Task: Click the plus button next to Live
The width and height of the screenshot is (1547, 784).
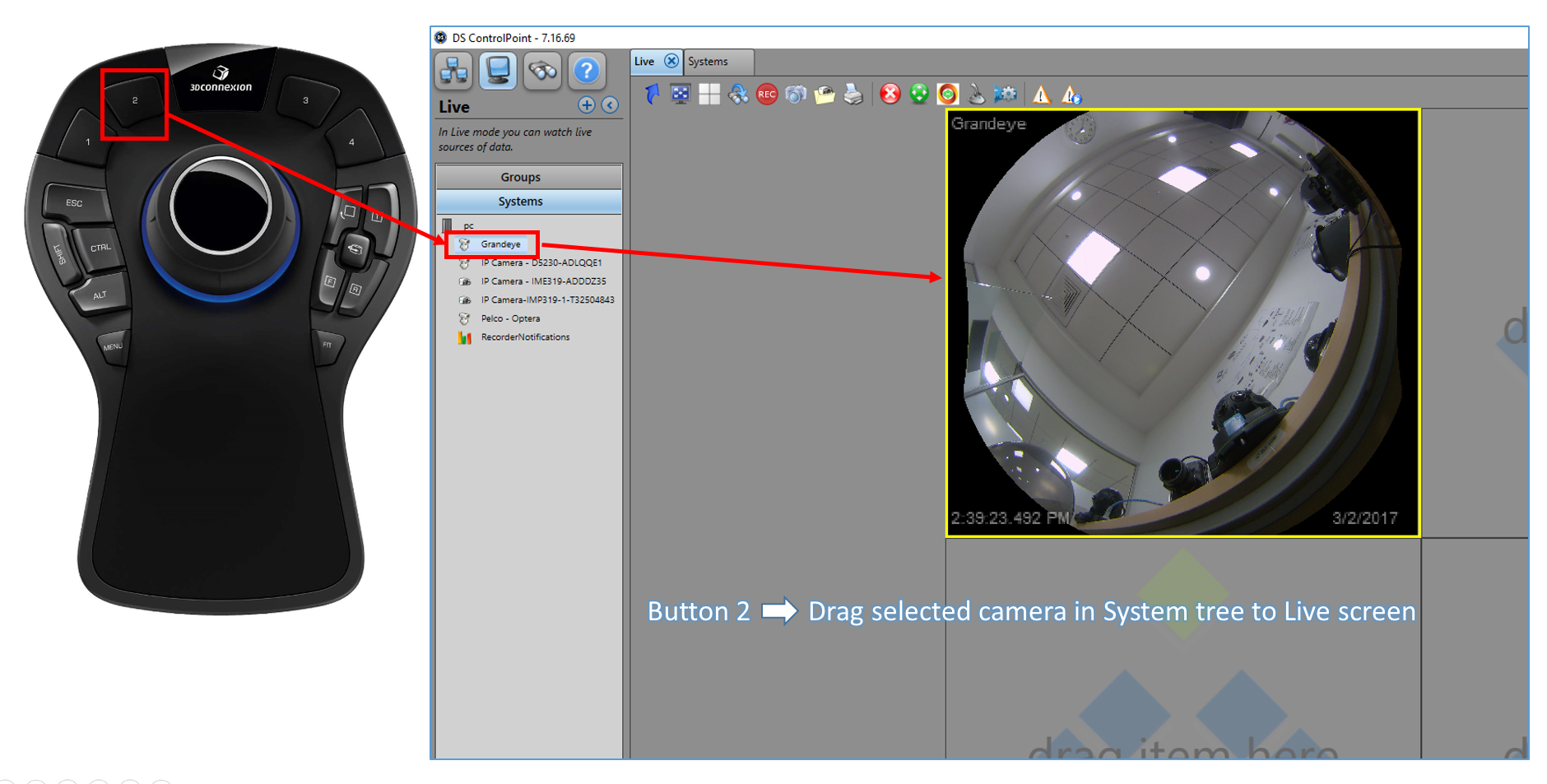Action: 586,105
